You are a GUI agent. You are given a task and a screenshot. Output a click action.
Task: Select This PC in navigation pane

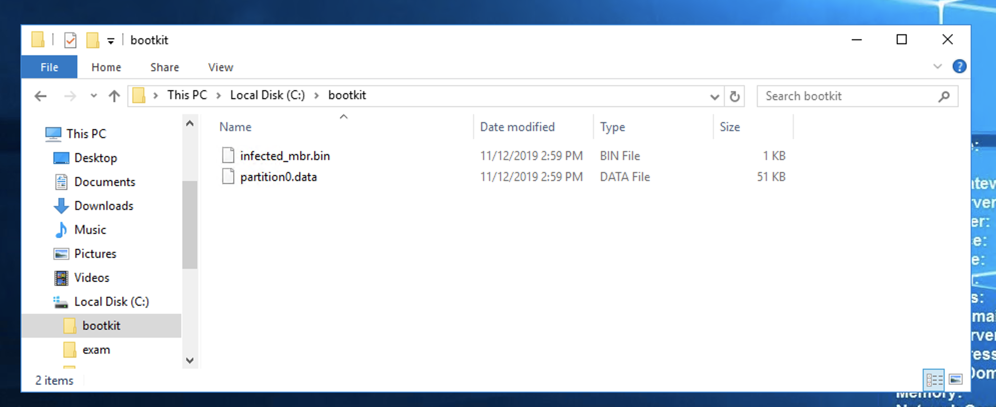coord(86,134)
